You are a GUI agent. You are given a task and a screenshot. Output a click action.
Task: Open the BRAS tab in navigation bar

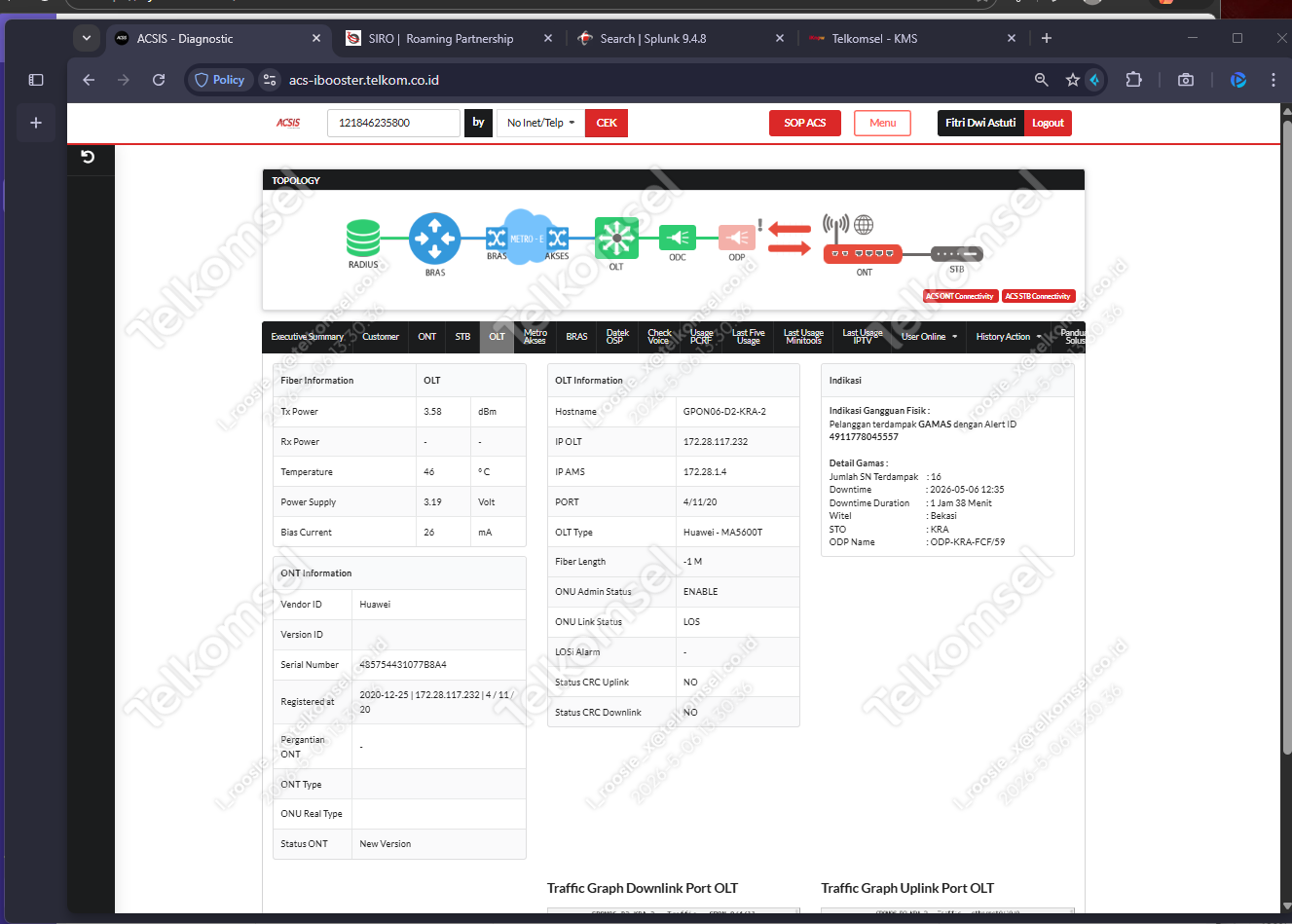click(576, 337)
